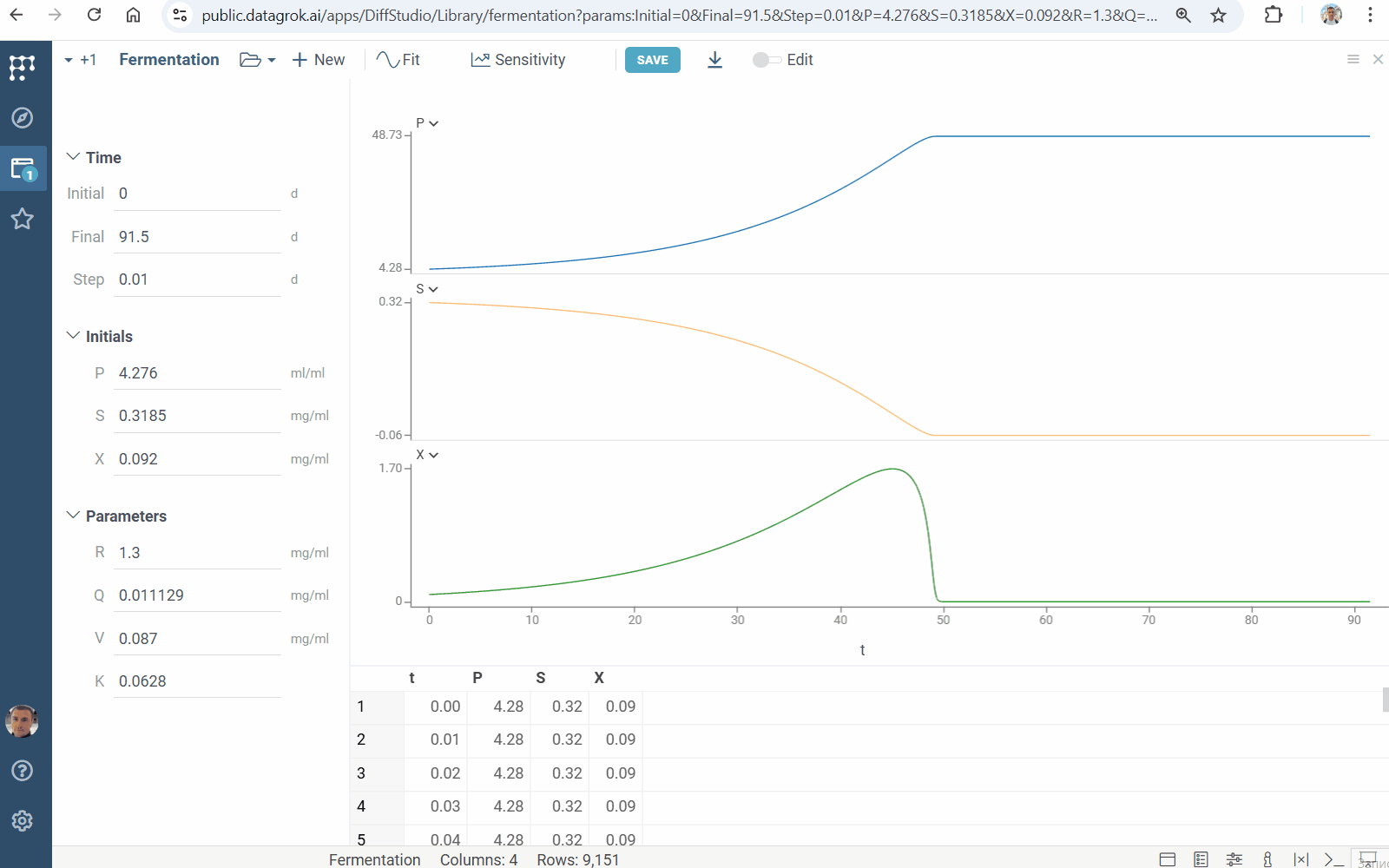This screenshot has height=868, width=1389.
Task: Open the folder model library dropdown
Action: [x=257, y=60]
